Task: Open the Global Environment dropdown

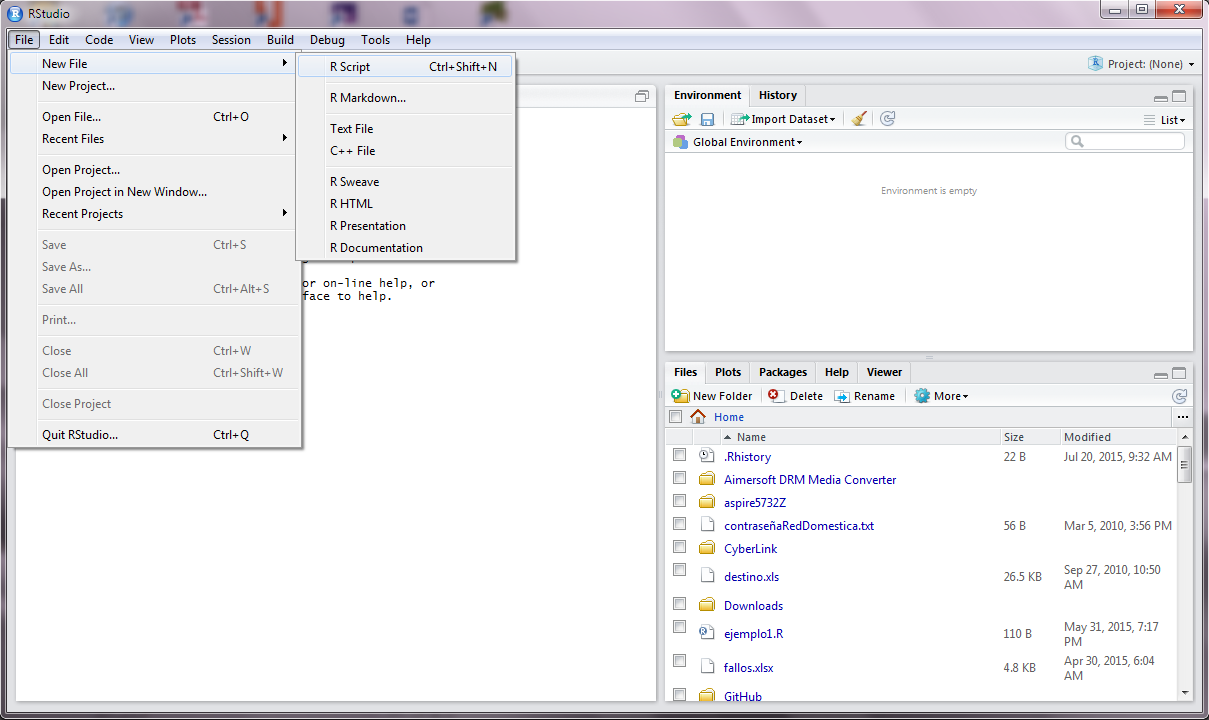Action: point(738,142)
